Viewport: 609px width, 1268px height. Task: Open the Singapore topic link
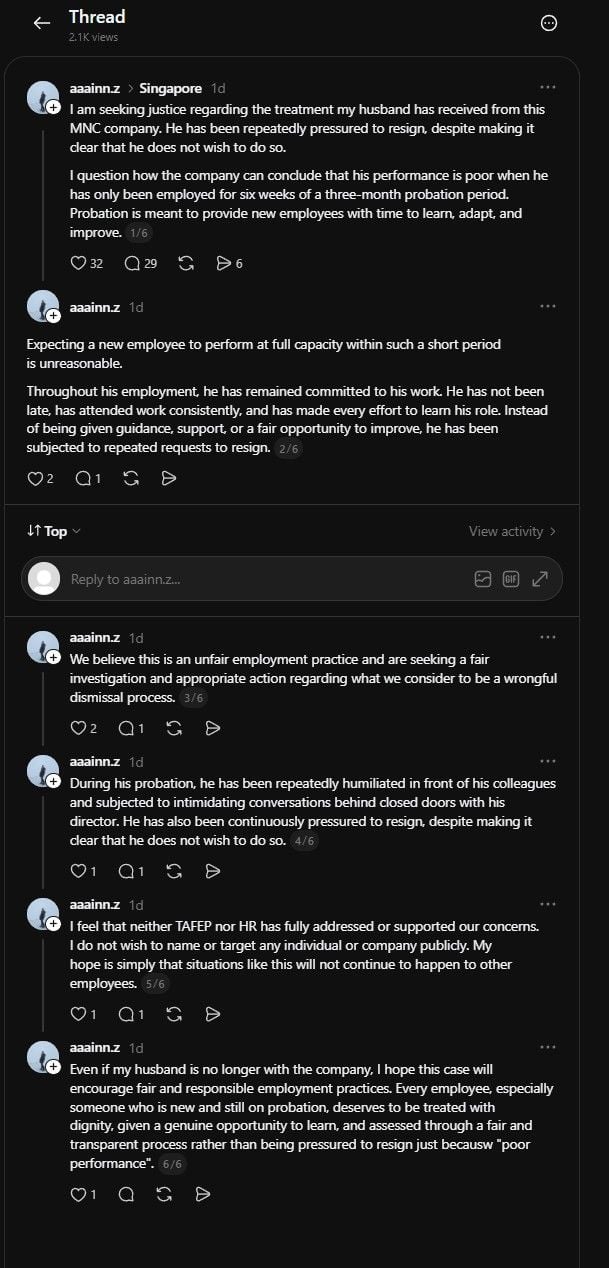171,88
